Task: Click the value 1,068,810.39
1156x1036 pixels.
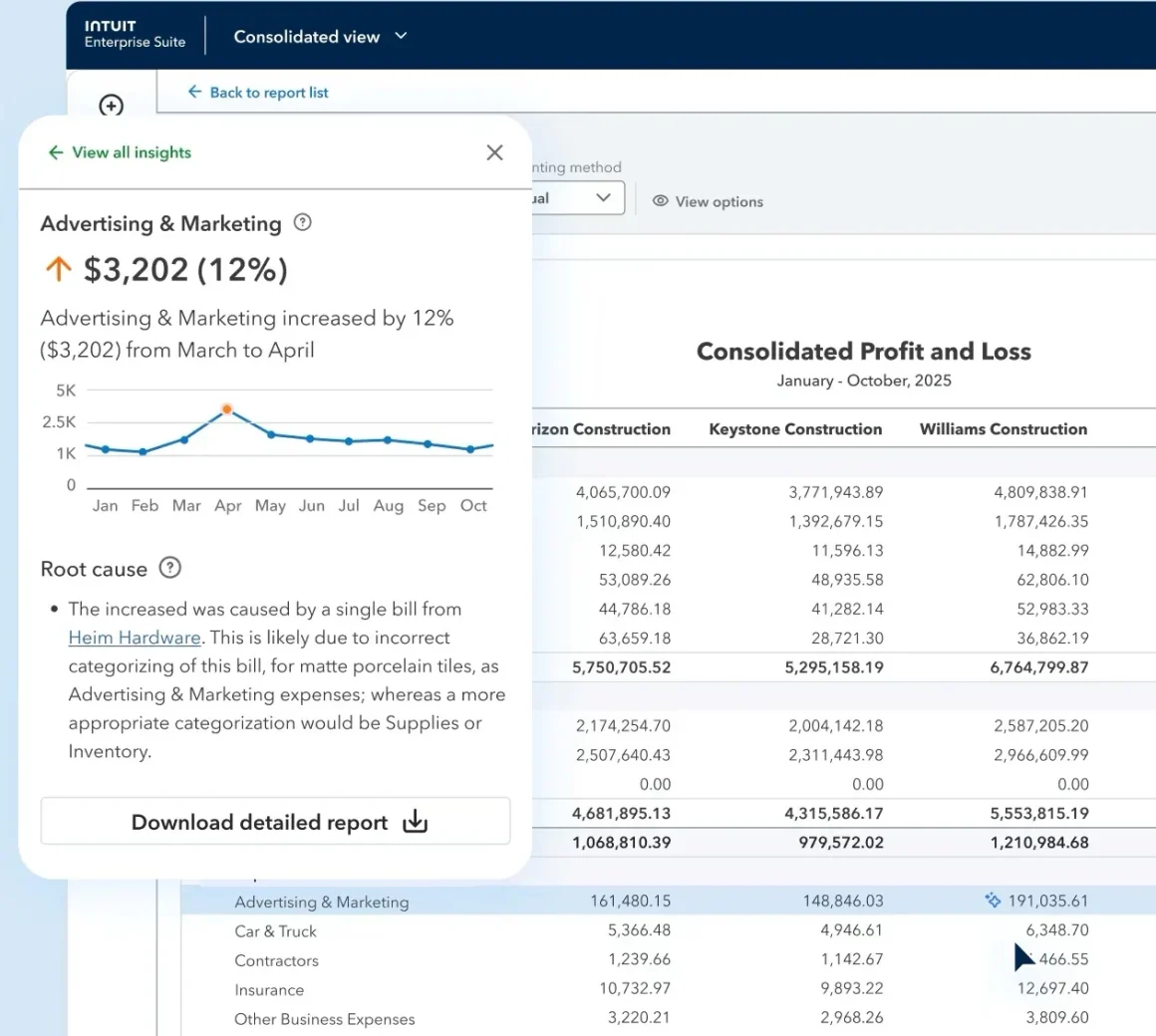Action: coord(622,842)
